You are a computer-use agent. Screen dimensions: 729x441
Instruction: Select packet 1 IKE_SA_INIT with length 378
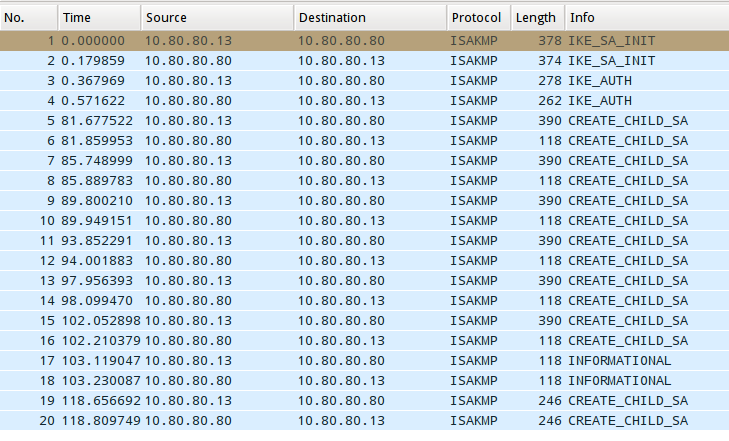[x=364, y=41]
